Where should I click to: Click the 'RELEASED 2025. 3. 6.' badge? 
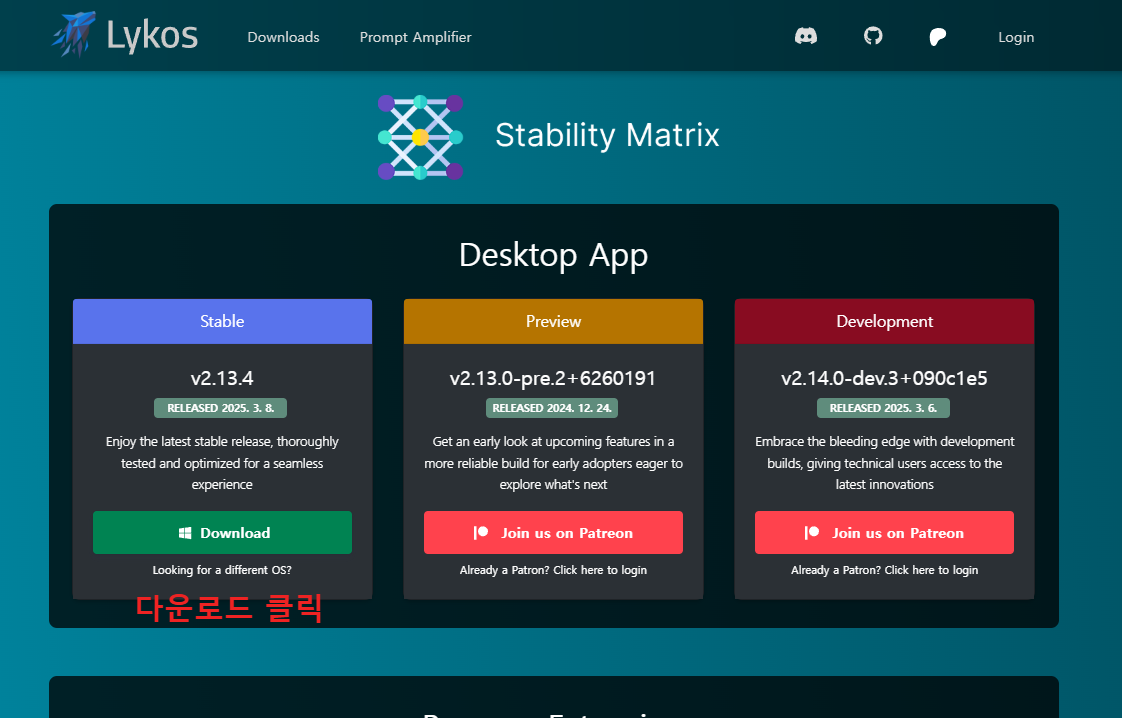pos(883,408)
